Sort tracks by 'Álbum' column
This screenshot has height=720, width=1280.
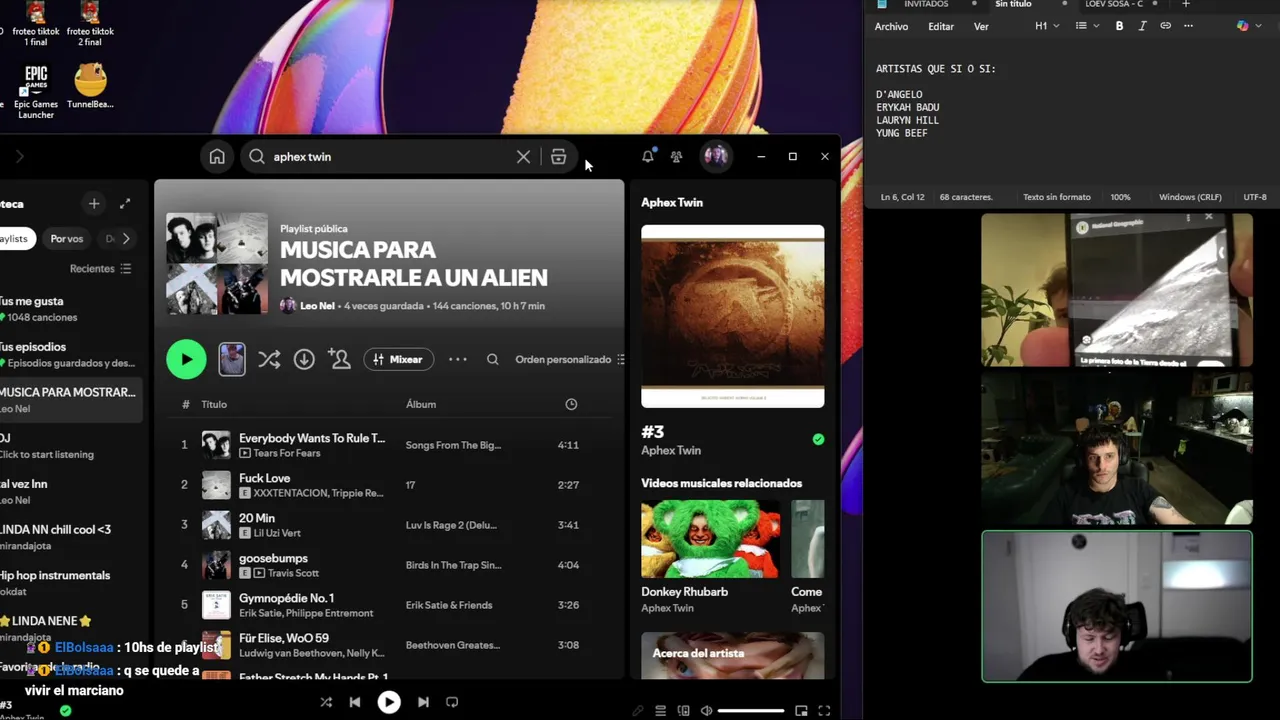click(421, 404)
